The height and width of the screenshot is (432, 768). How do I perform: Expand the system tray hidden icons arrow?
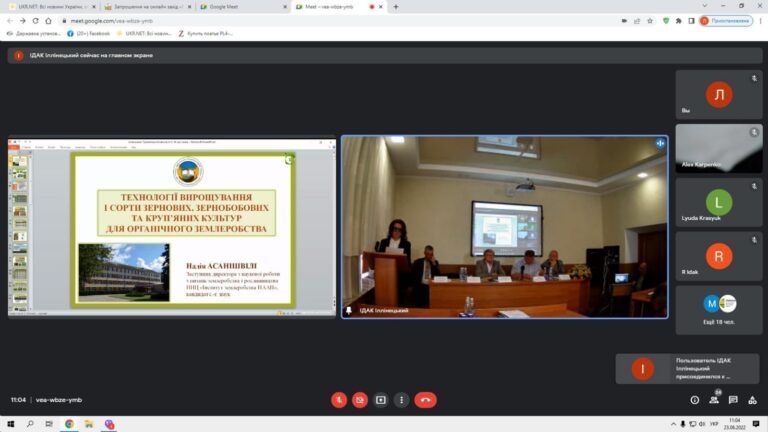[672, 424]
